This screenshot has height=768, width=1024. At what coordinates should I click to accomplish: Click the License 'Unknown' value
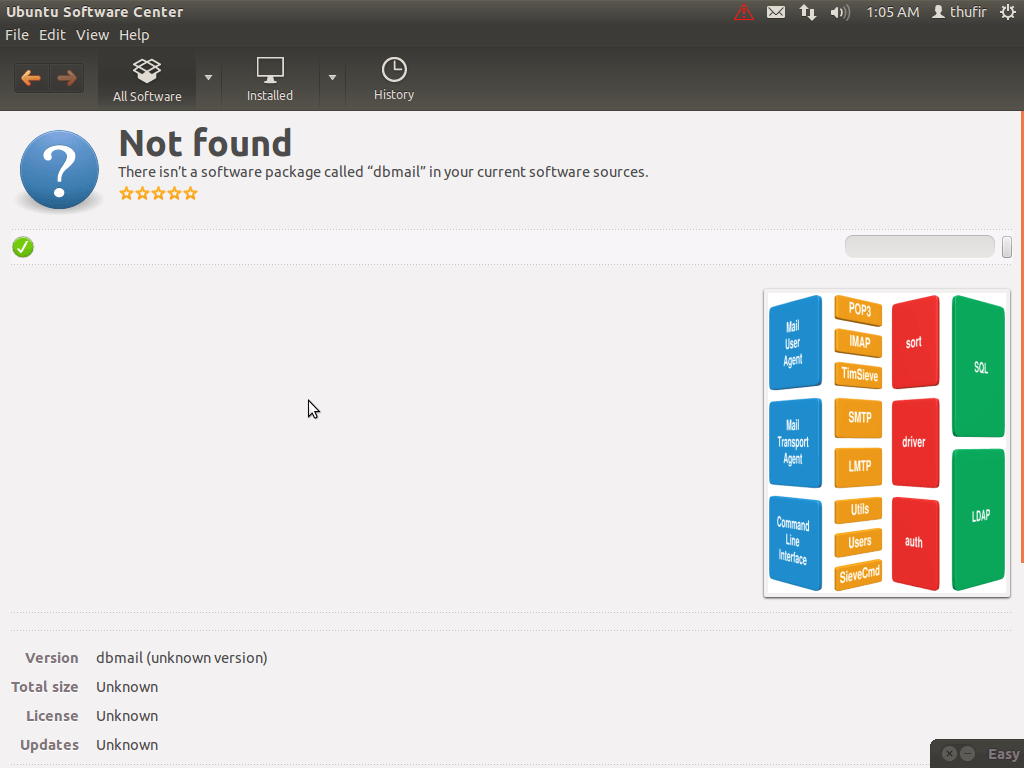[127, 716]
